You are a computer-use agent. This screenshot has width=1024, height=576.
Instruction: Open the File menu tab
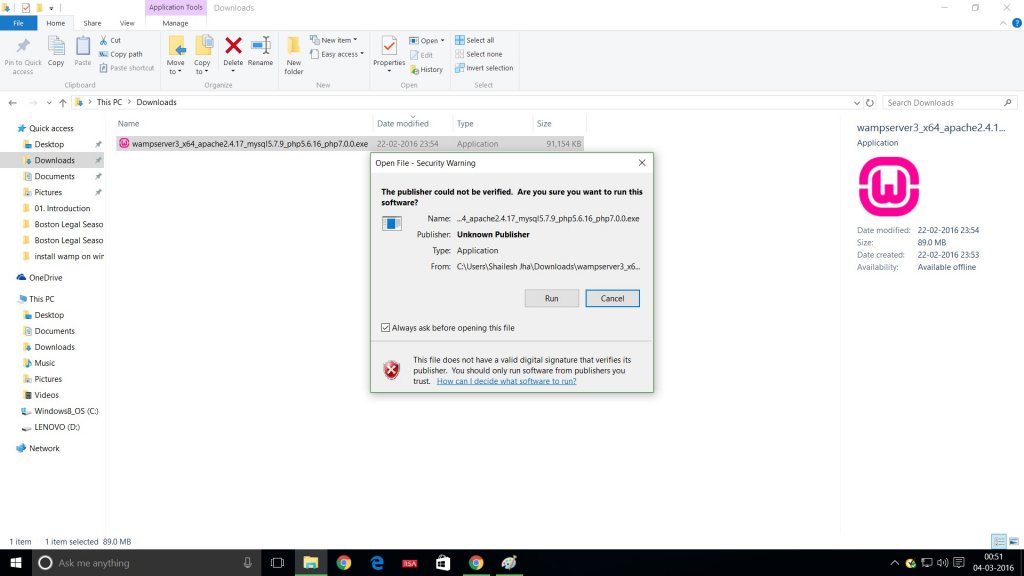[x=18, y=23]
